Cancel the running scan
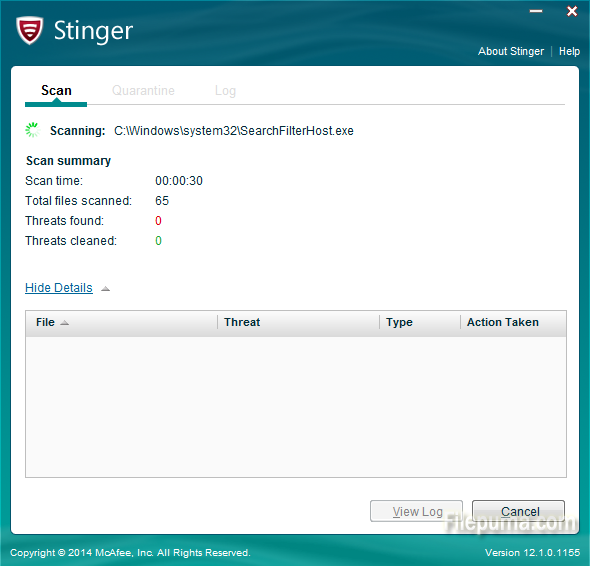 pyautogui.click(x=518, y=511)
